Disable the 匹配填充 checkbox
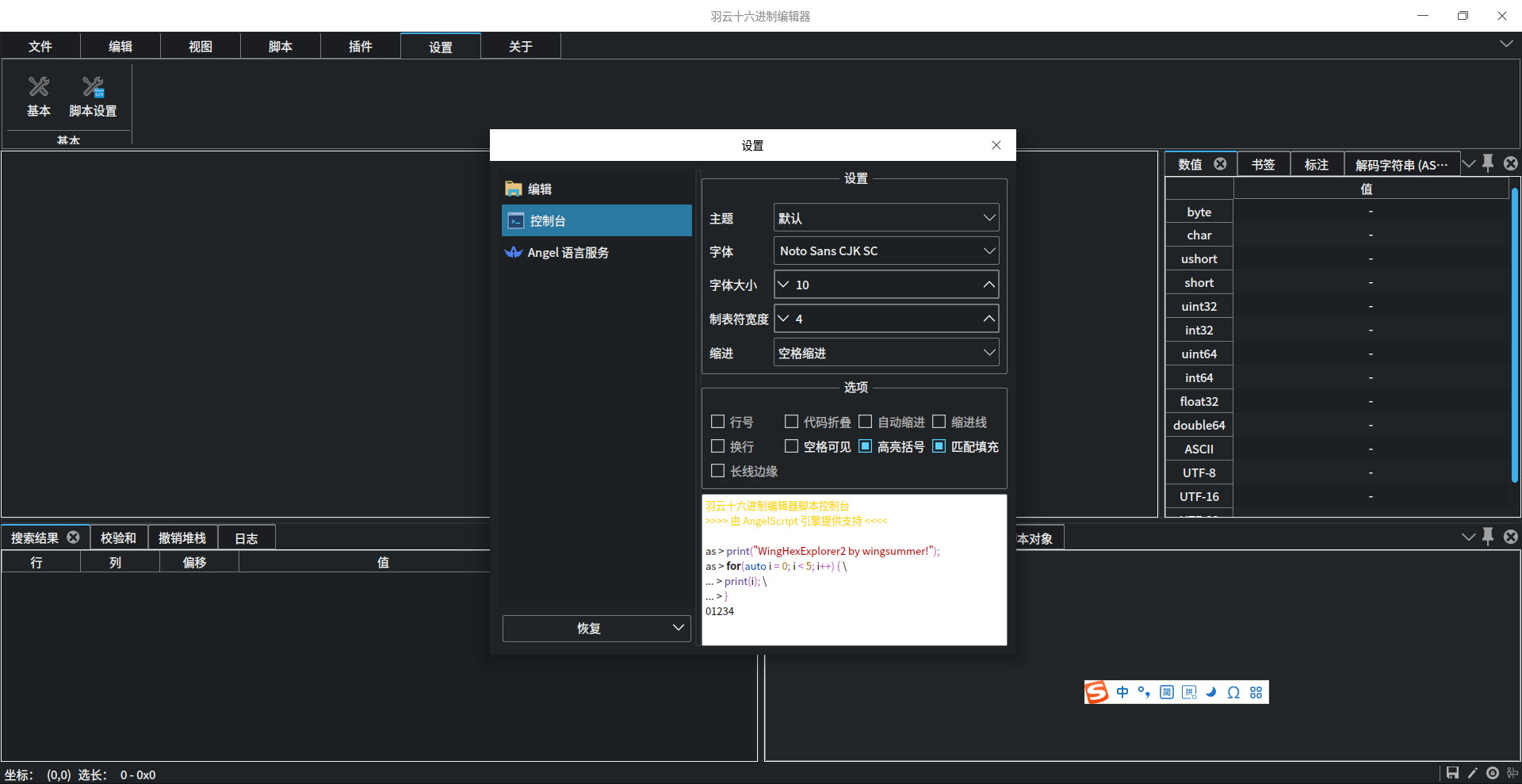1522x784 pixels. (x=939, y=446)
